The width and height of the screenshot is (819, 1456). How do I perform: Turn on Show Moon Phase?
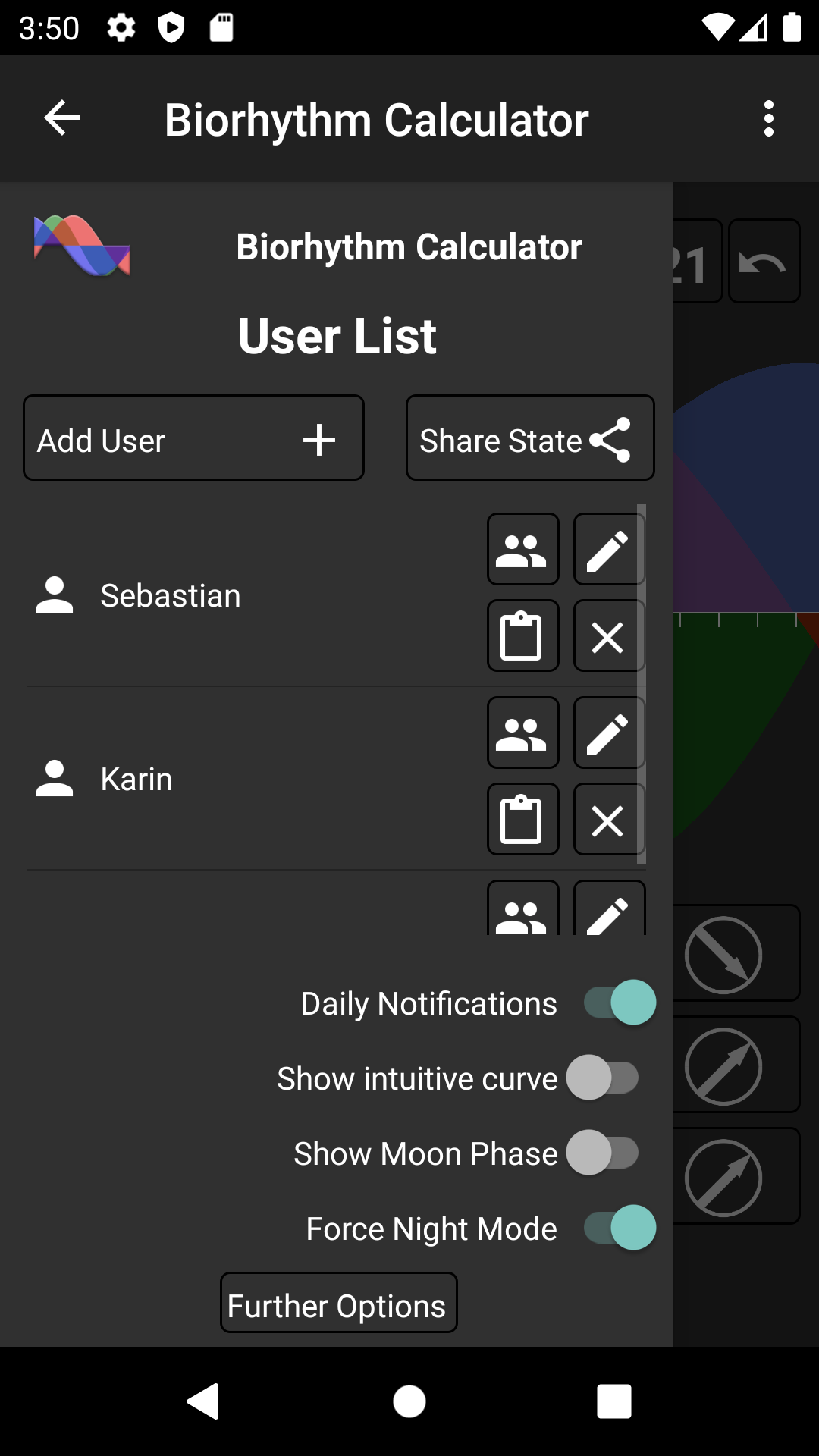603,1153
